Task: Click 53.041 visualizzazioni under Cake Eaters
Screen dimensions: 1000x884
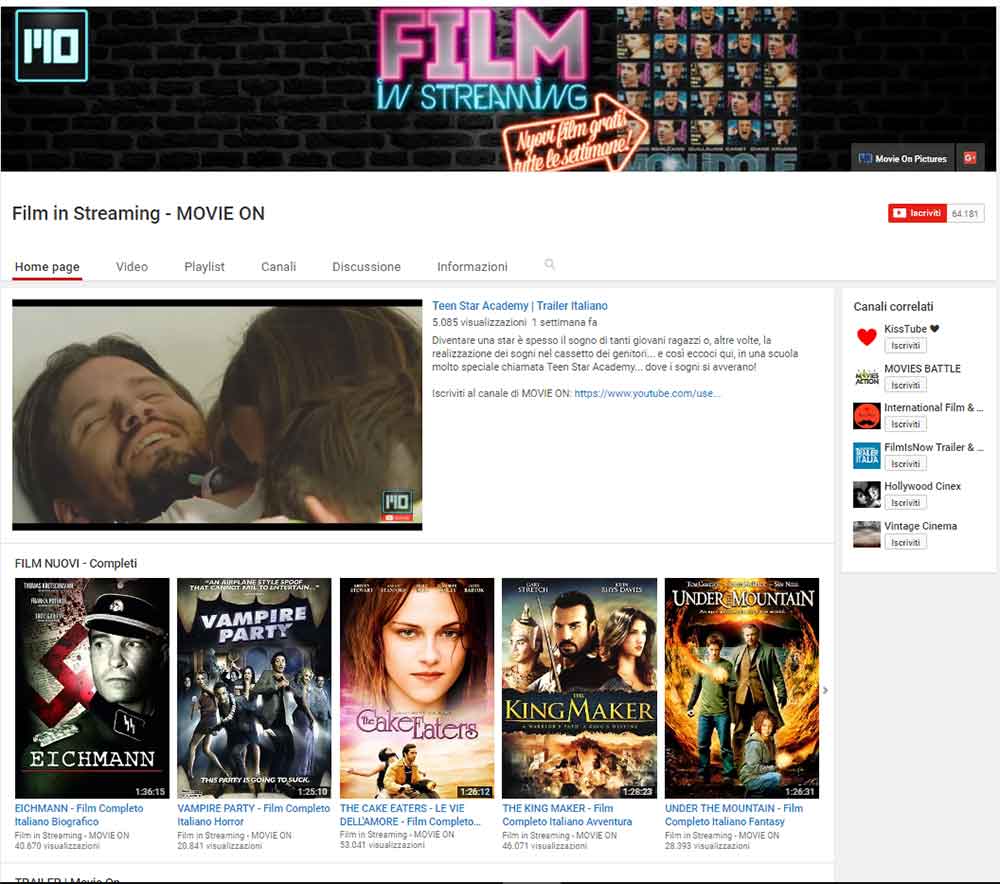Action: point(382,844)
